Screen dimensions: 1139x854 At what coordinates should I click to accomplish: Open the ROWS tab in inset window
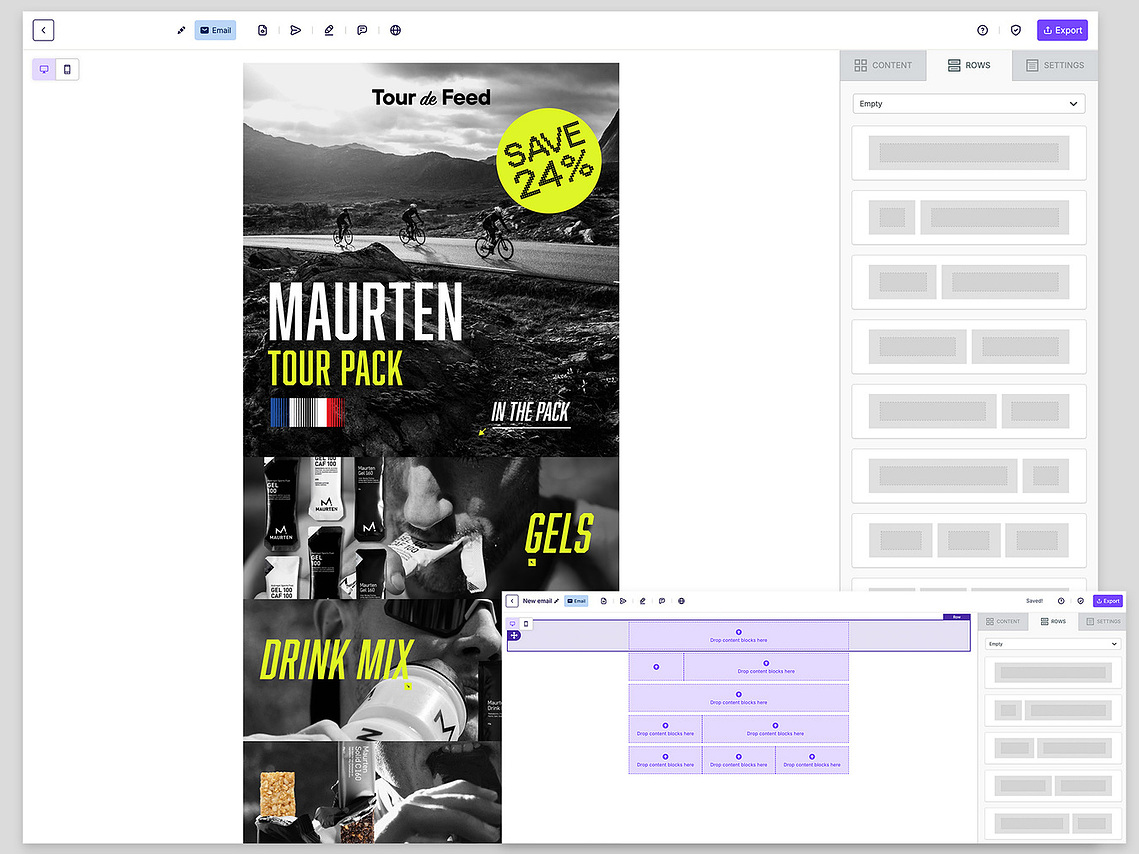pyautogui.click(x=1053, y=622)
